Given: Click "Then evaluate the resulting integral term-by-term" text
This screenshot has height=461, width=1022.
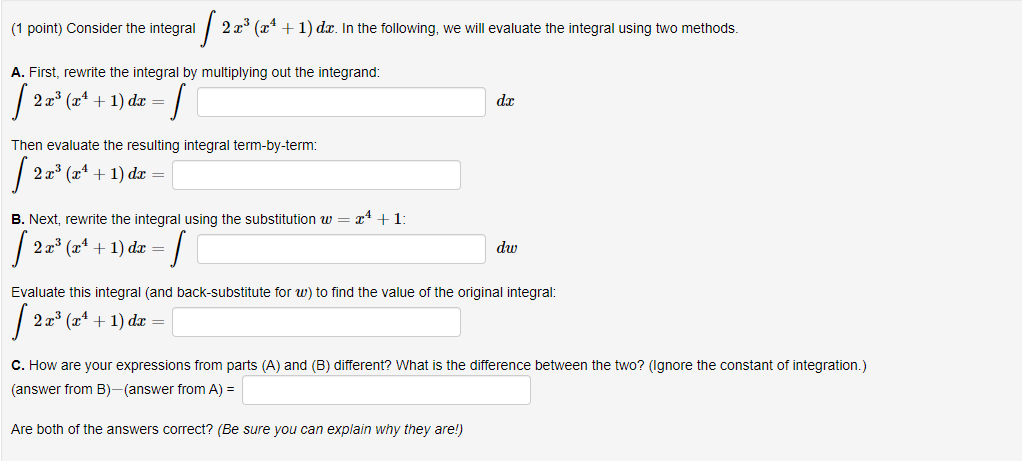Looking at the screenshot, I should 164,146.
